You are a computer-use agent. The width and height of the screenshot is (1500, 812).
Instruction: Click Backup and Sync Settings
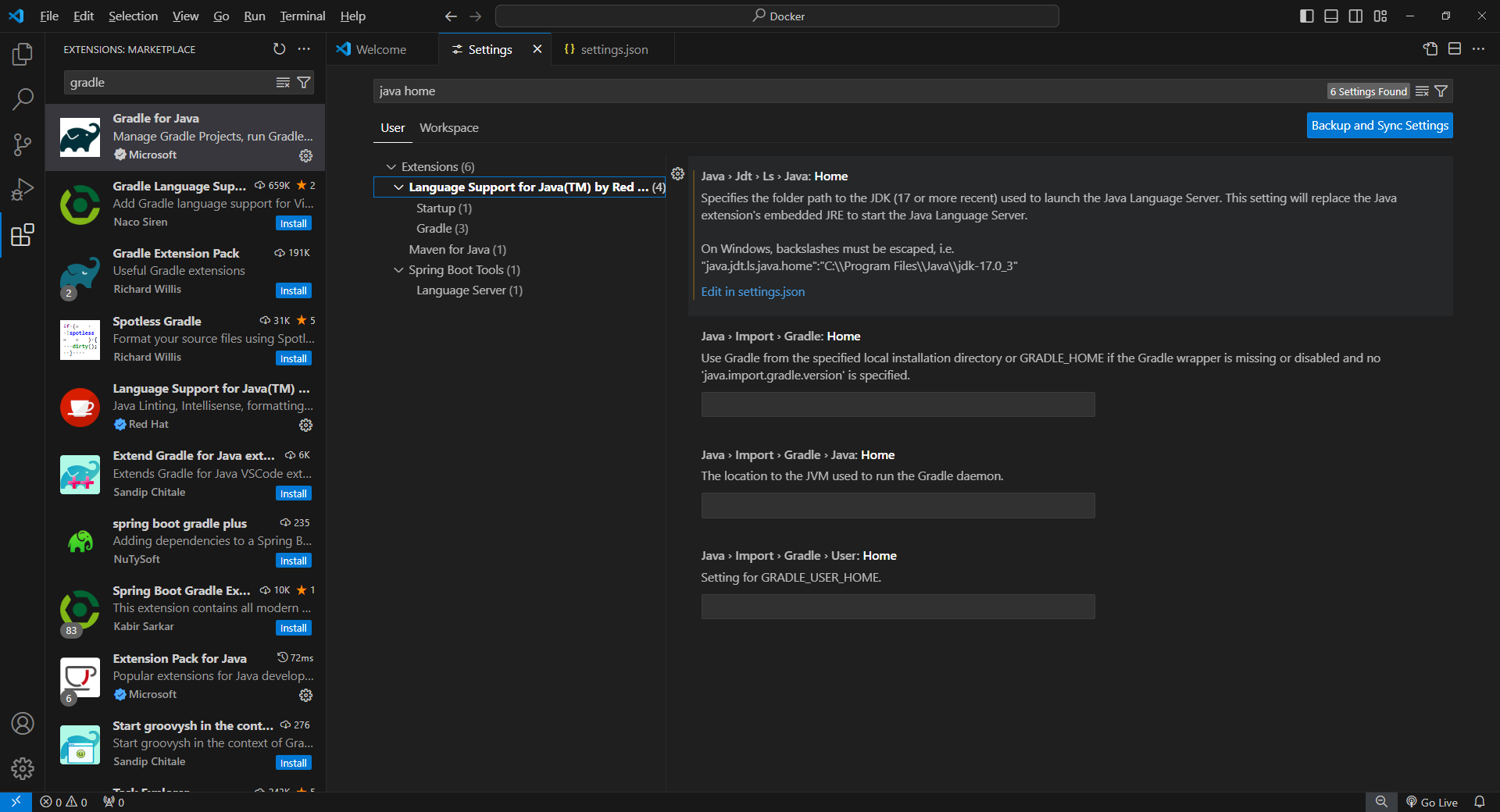click(1379, 125)
